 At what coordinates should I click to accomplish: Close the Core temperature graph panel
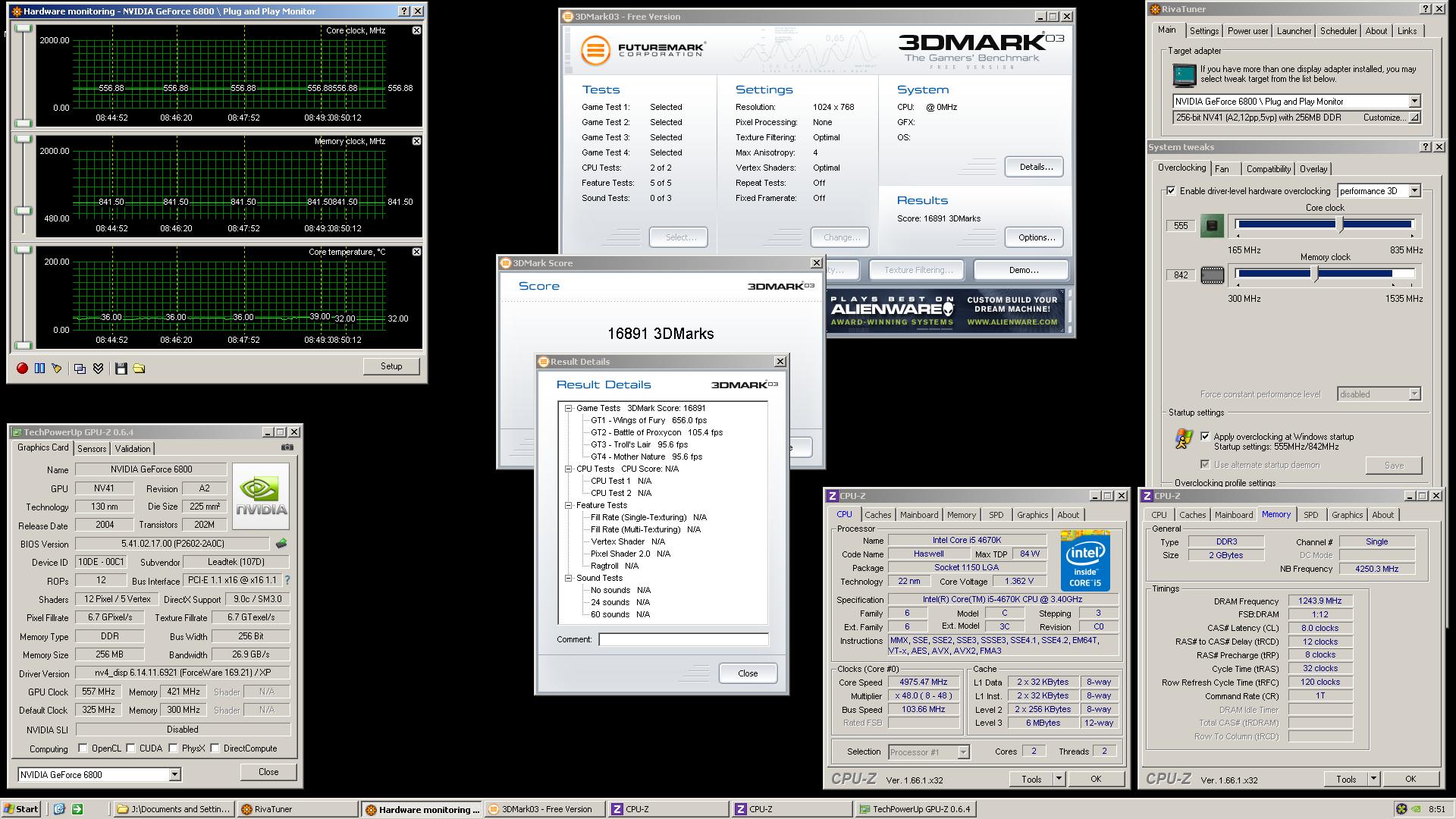[x=416, y=252]
